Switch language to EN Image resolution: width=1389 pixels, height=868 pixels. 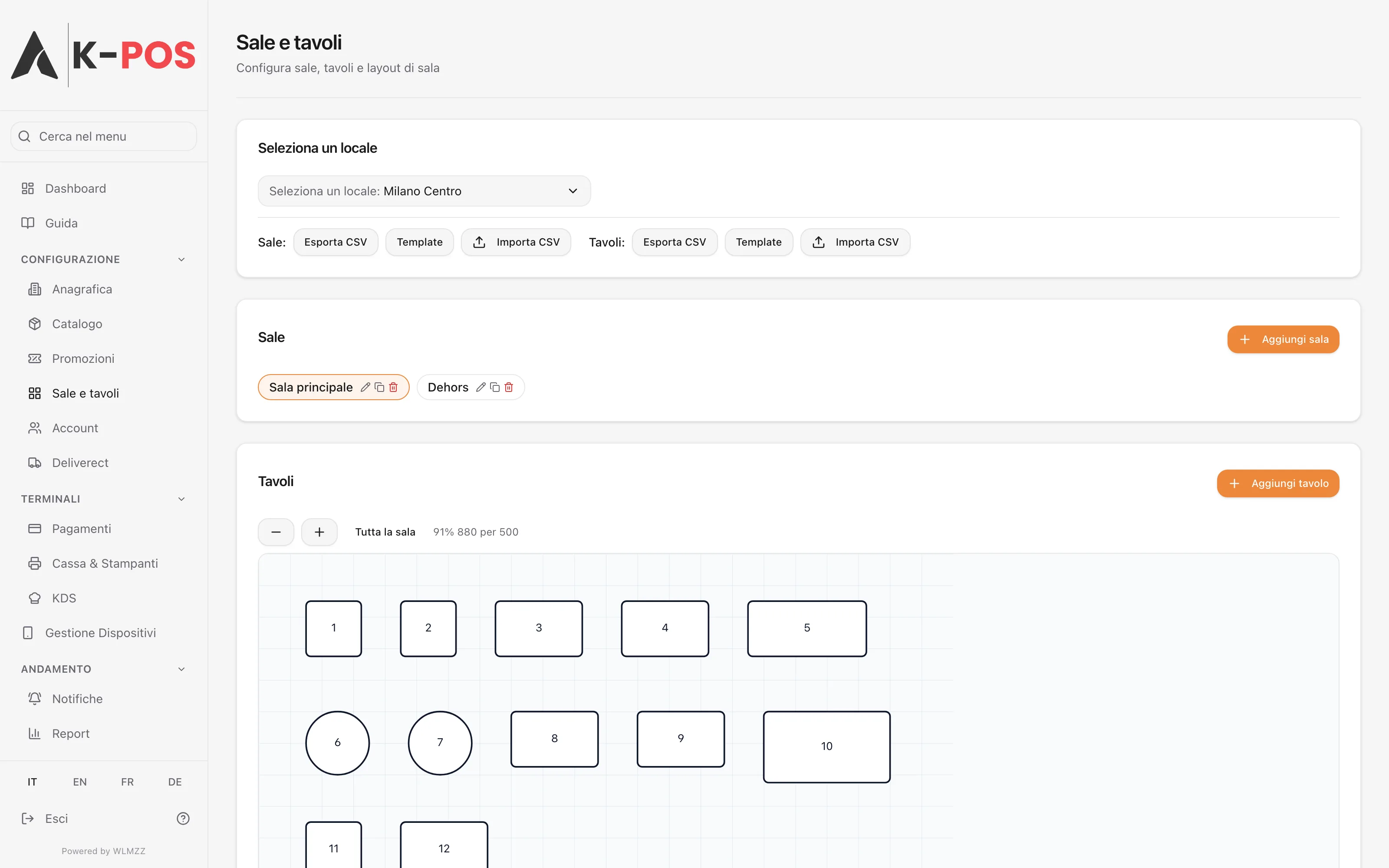pos(80,782)
